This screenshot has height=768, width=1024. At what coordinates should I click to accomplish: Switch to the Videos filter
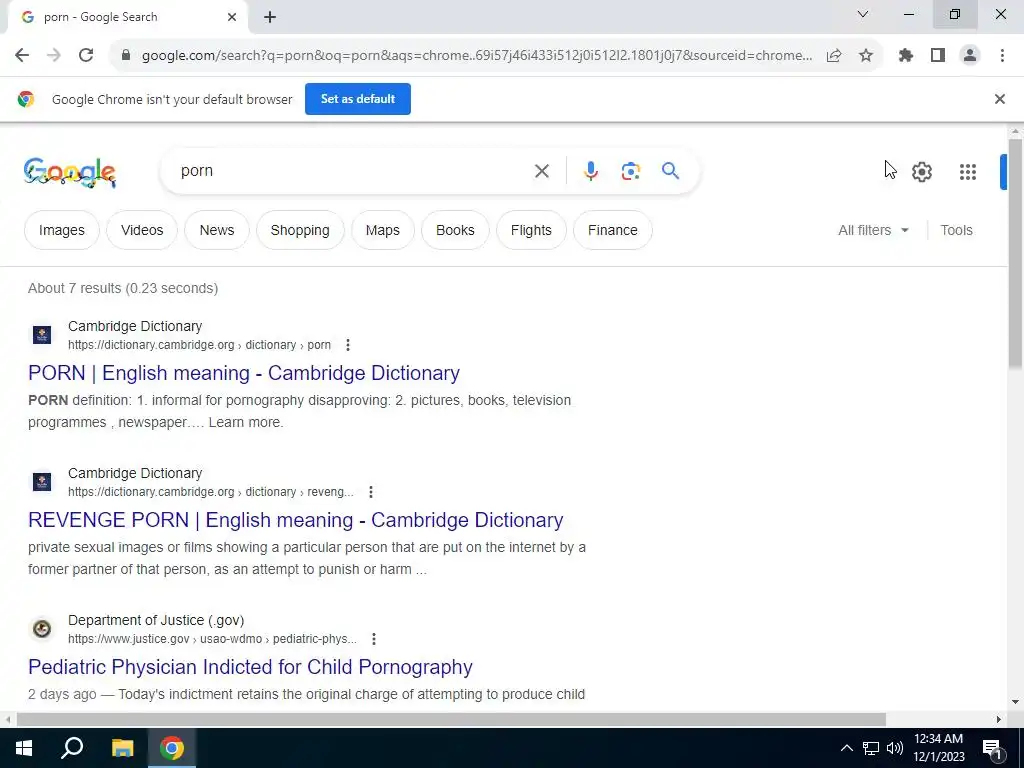(x=142, y=230)
